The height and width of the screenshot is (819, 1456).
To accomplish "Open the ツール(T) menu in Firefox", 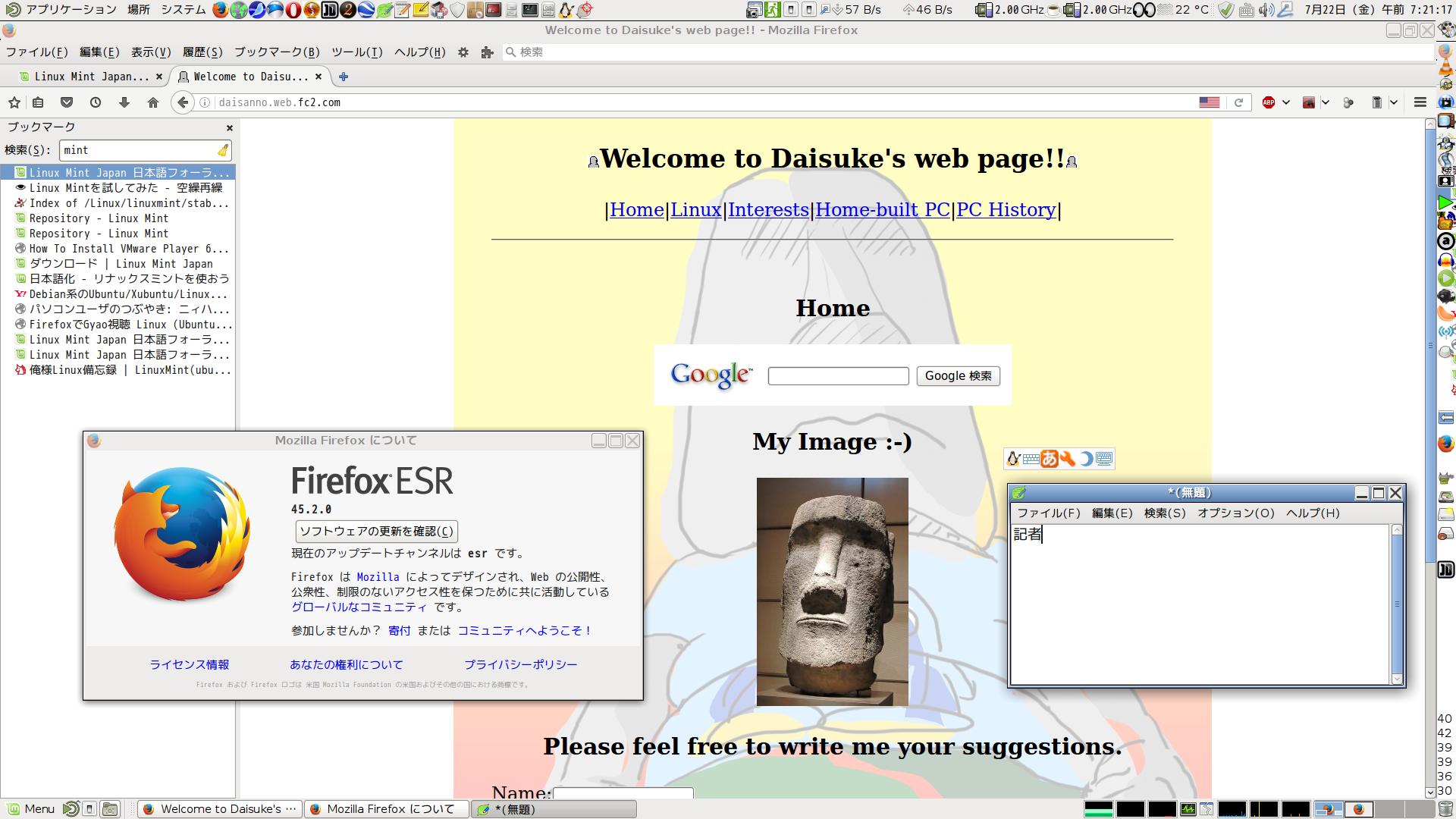I will (356, 52).
